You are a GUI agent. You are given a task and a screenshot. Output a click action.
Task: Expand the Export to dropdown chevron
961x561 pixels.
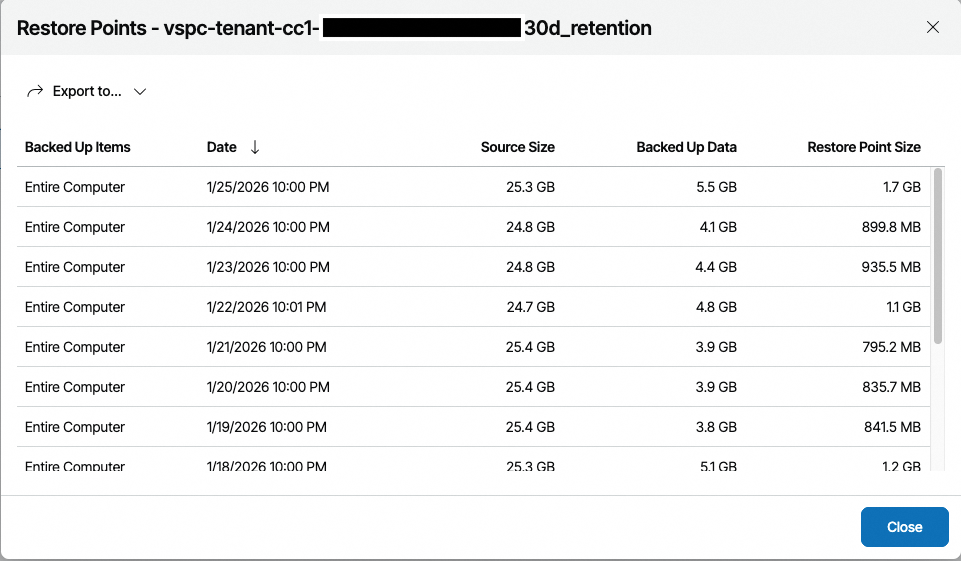[x=140, y=92]
